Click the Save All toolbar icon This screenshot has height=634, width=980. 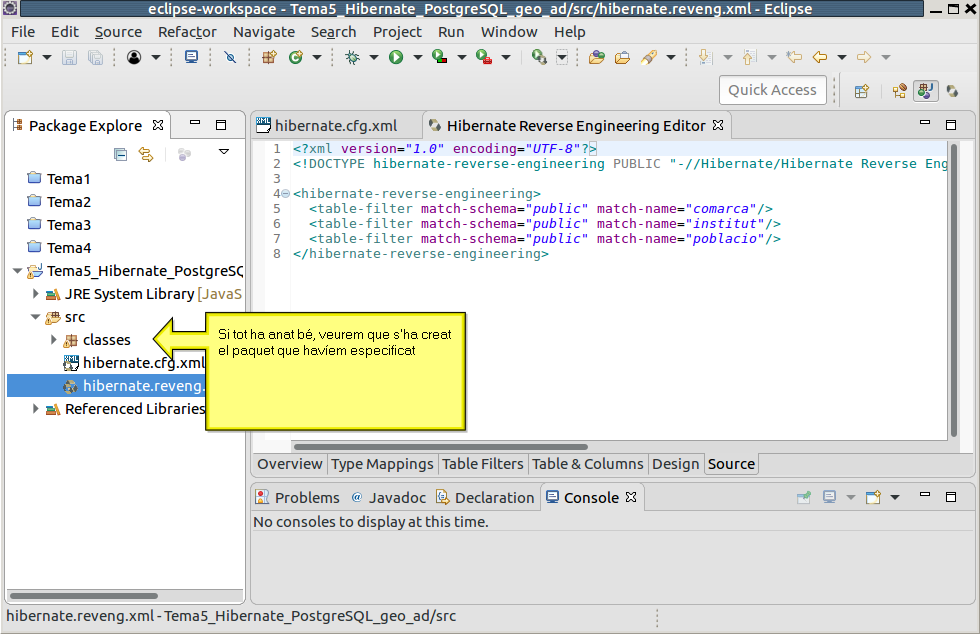[x=95, y=58]
